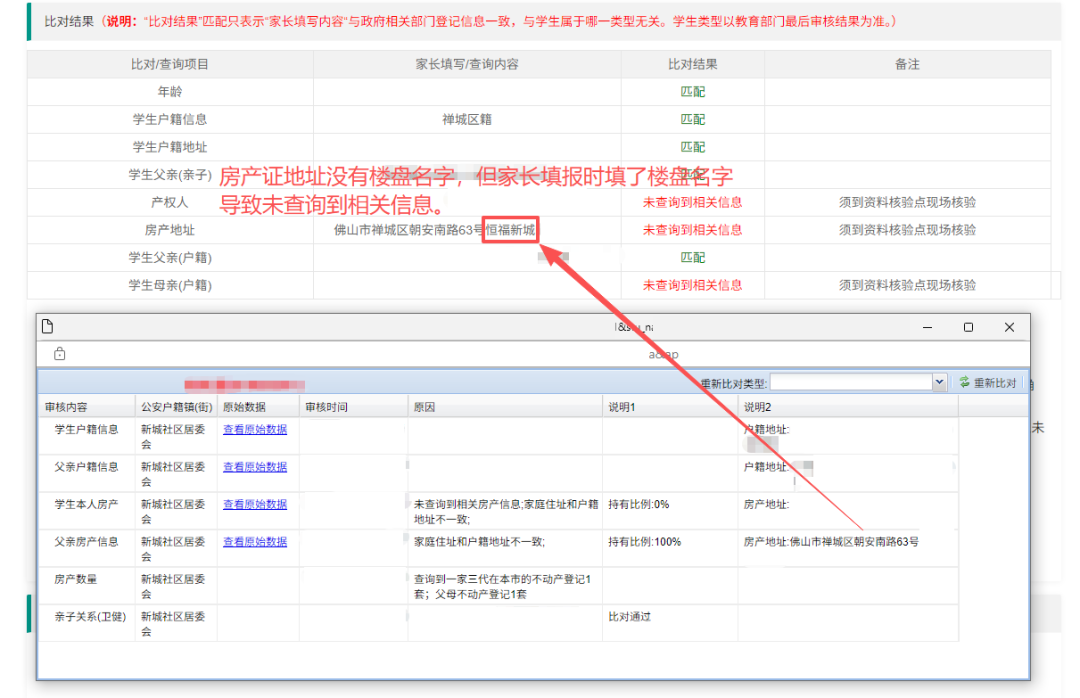
Task: Open 查看原始数据 link for 父亲户籍信息
Action: [x=255, y=467]
